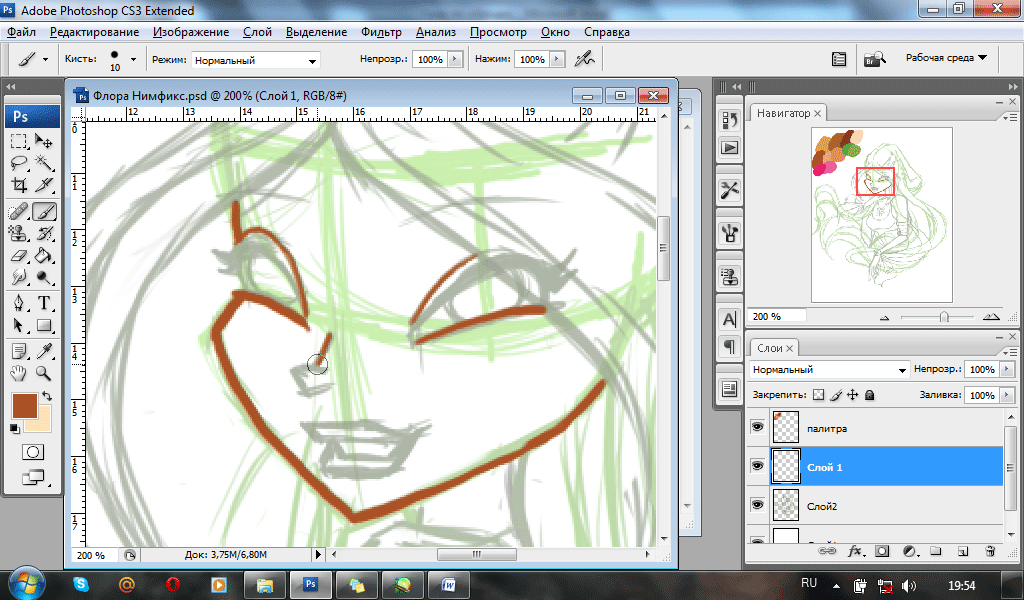Open the brush Режим blending dropdown

tap(255, 60)
